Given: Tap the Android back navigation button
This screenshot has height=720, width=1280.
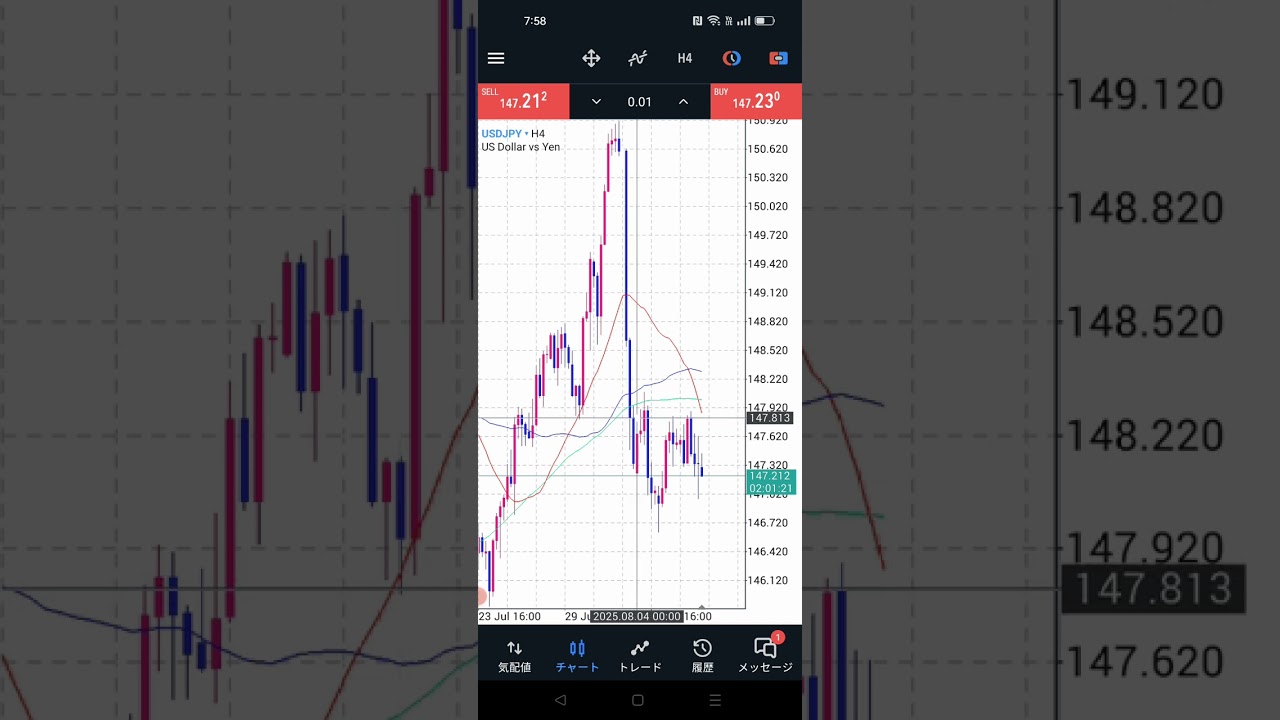Looking at the screenshot, I should (x=560, y=700).
